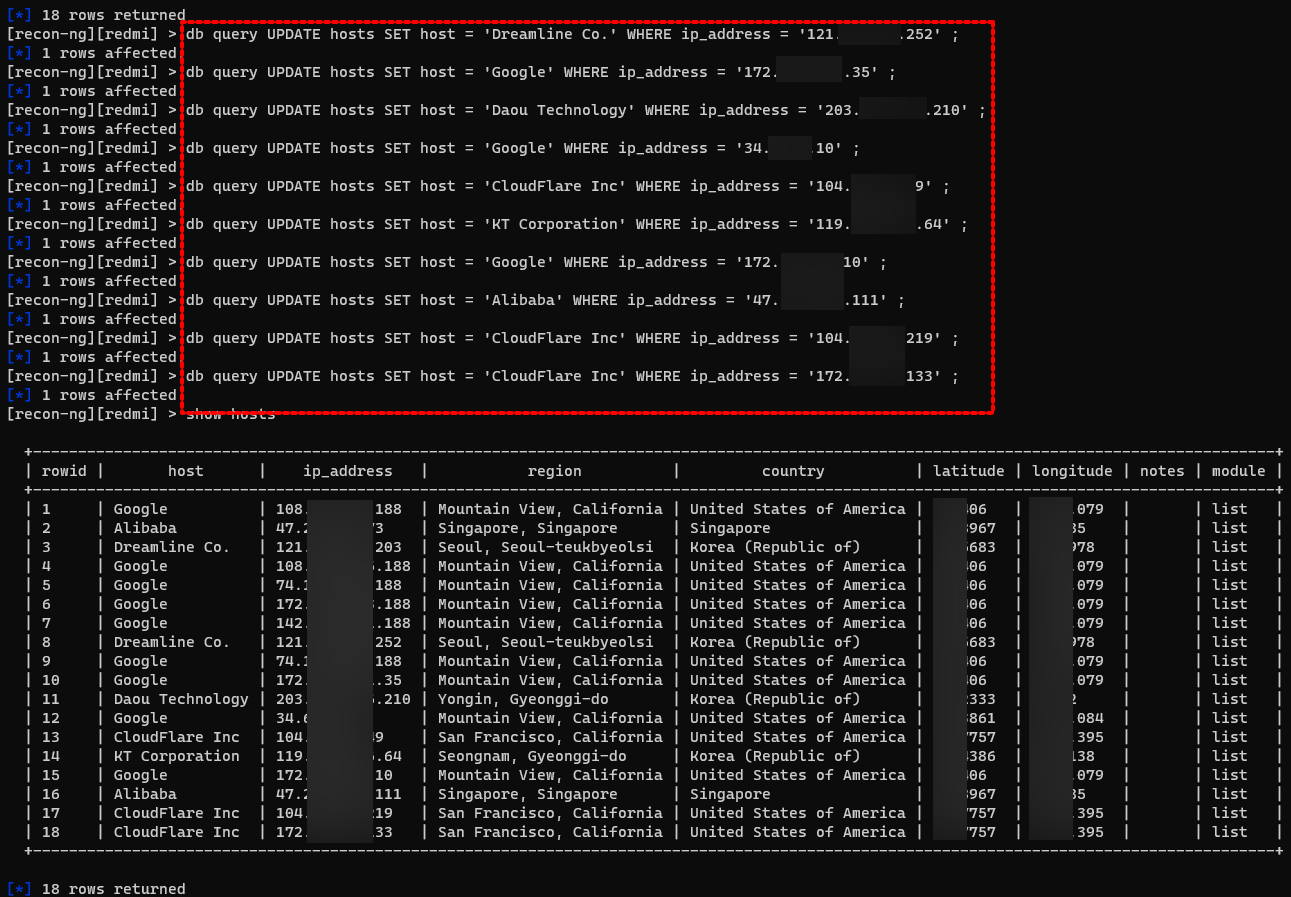Select 'CloudFlare Inc' host cell in row 13
The image size is (1291, 897).
tap(176, 737)
